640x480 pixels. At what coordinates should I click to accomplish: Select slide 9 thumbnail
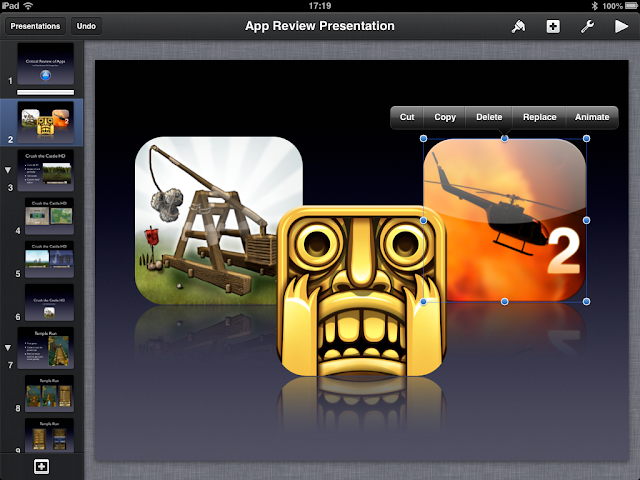[49, 435]
